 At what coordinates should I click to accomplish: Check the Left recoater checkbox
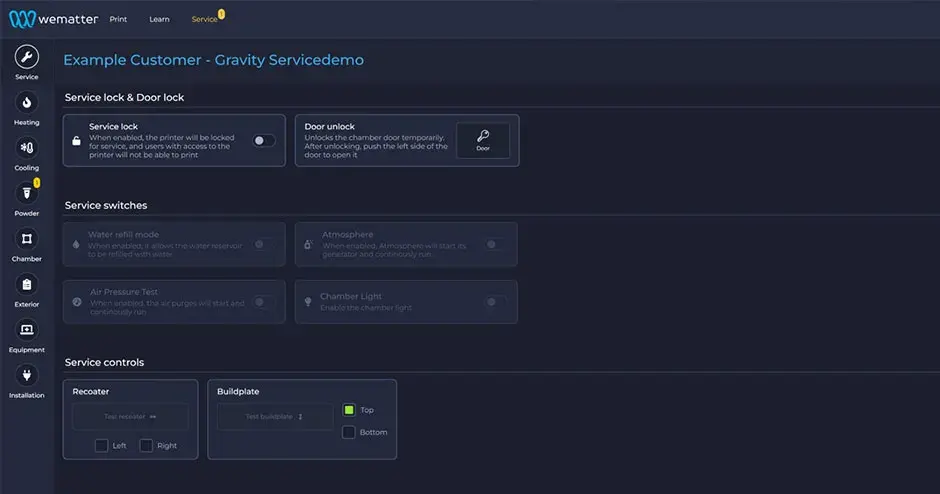pos(102,445)
